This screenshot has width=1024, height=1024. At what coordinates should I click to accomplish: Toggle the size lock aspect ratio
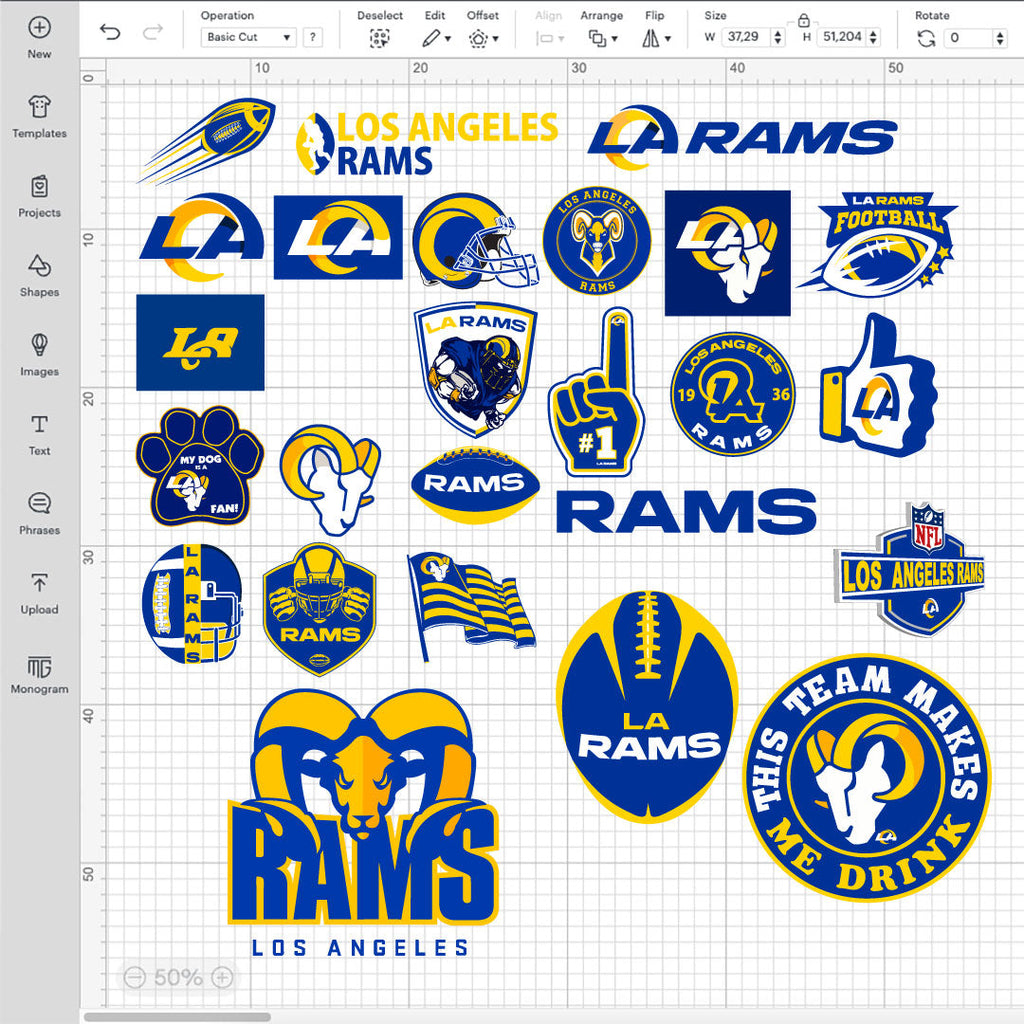(x=803, y=21)
